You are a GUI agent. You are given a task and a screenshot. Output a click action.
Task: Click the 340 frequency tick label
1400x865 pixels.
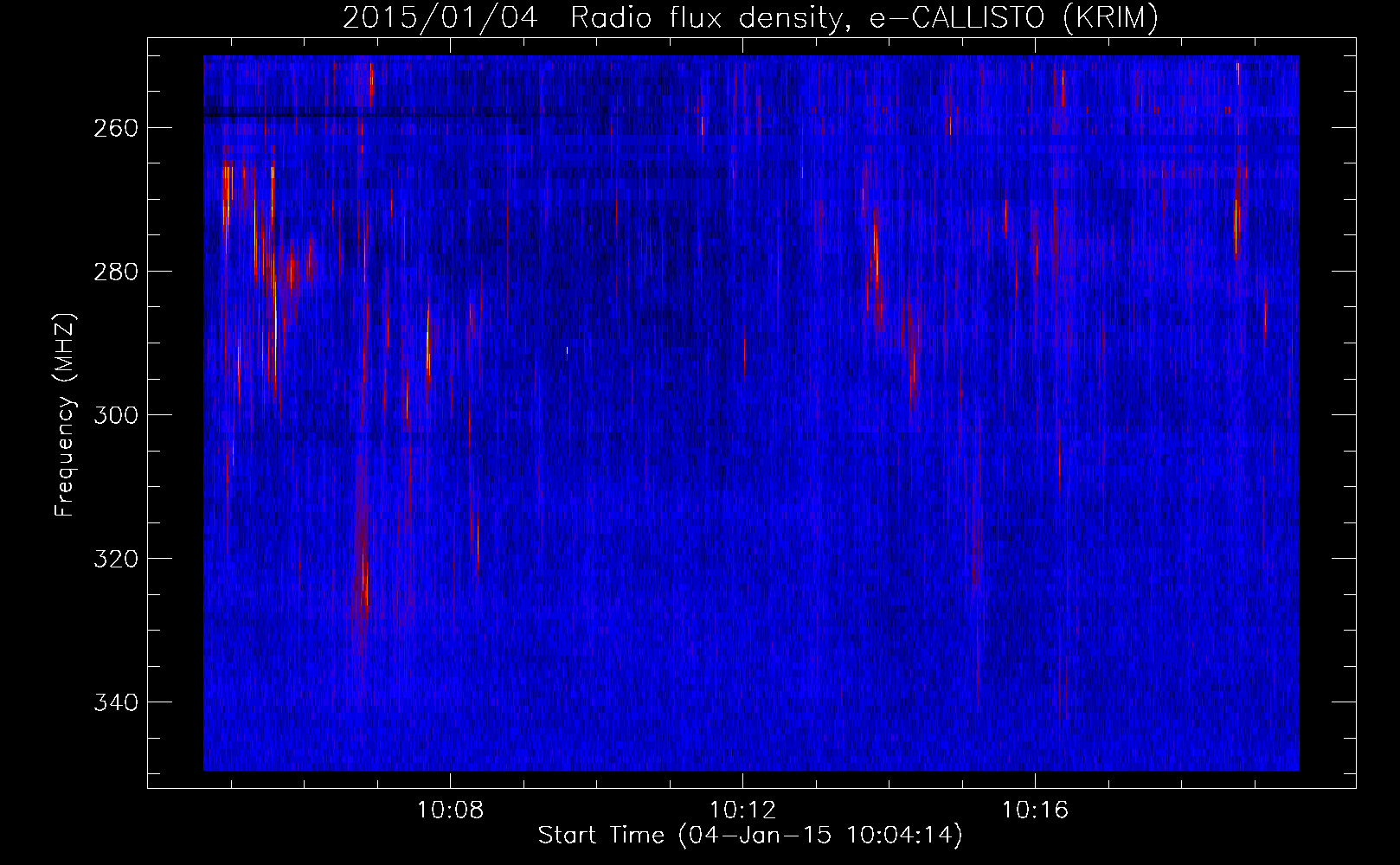pos(115,702)
